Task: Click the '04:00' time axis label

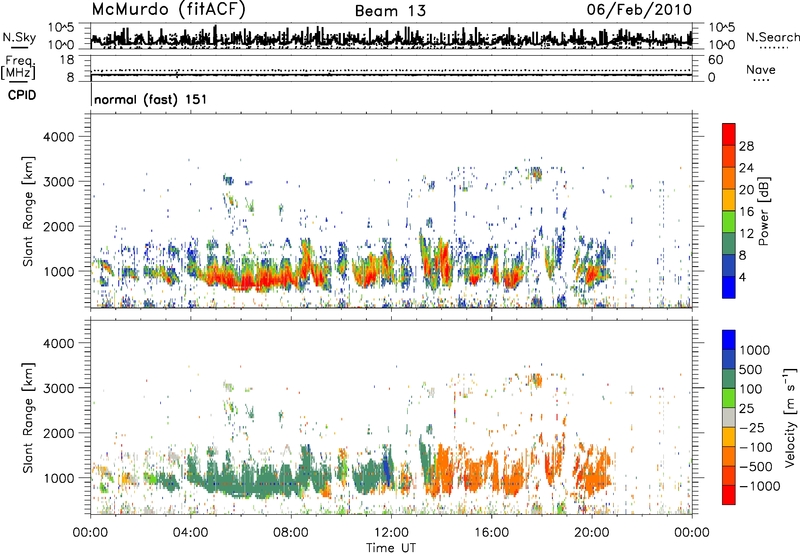Action: 190,533
